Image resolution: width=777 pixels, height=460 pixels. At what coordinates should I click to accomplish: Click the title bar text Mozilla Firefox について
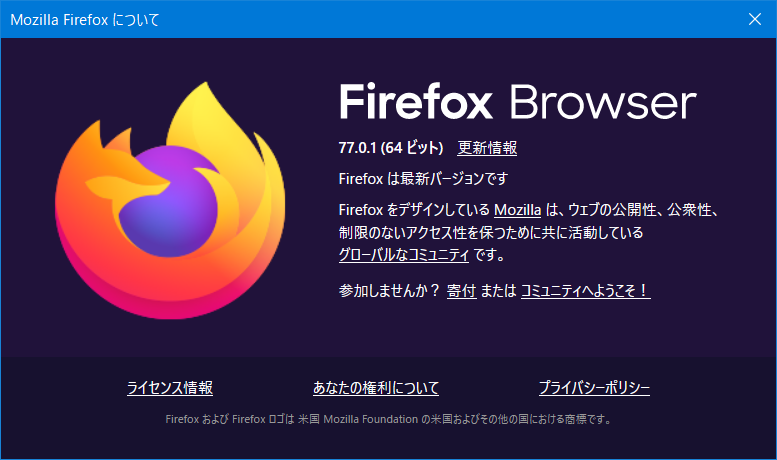coord(85,20)
